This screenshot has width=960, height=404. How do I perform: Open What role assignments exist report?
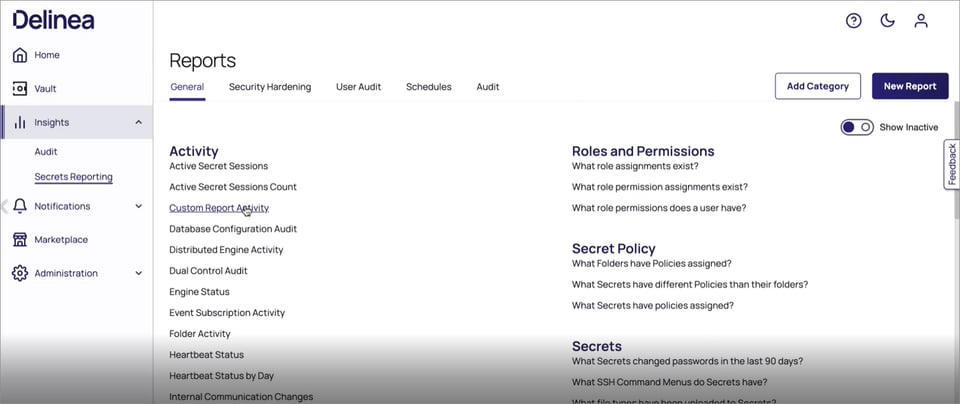click(636, 166)
